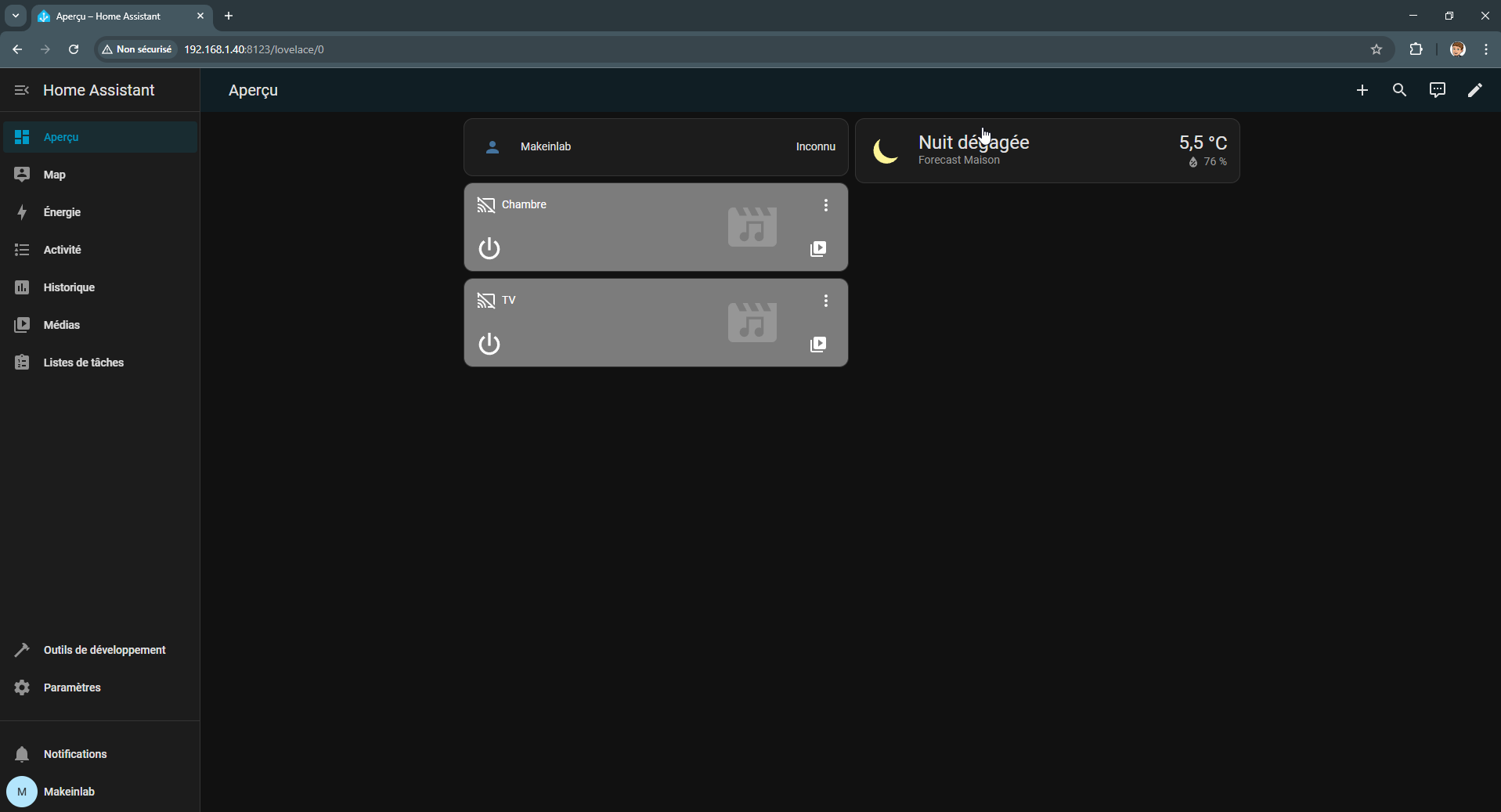Viewport: 1501px width, 812px height.
Task: Click the Nuit dégagée weather card
Action: pos(1047,151)
